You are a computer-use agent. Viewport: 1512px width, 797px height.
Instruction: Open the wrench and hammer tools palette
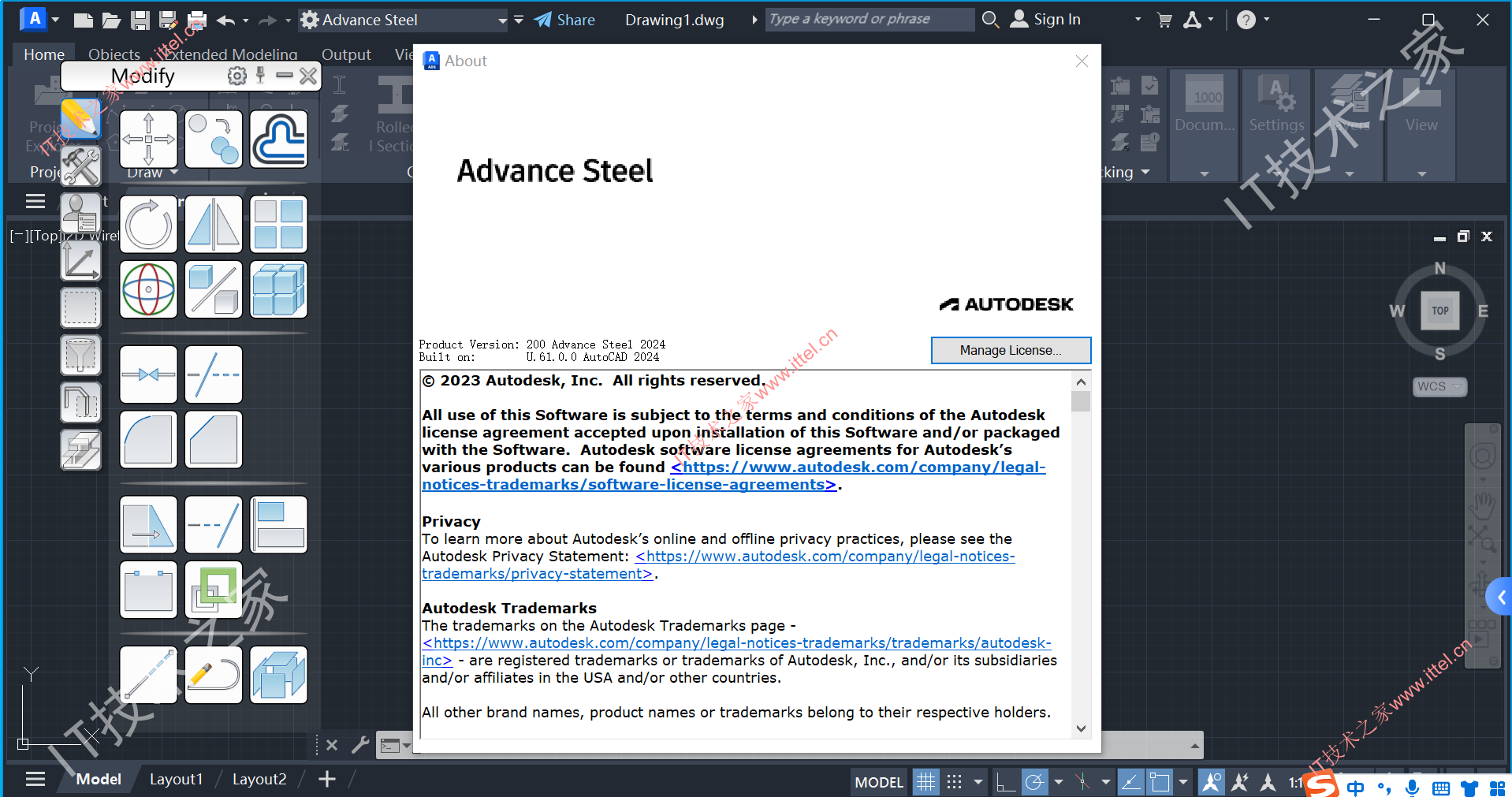coord(80,166)
